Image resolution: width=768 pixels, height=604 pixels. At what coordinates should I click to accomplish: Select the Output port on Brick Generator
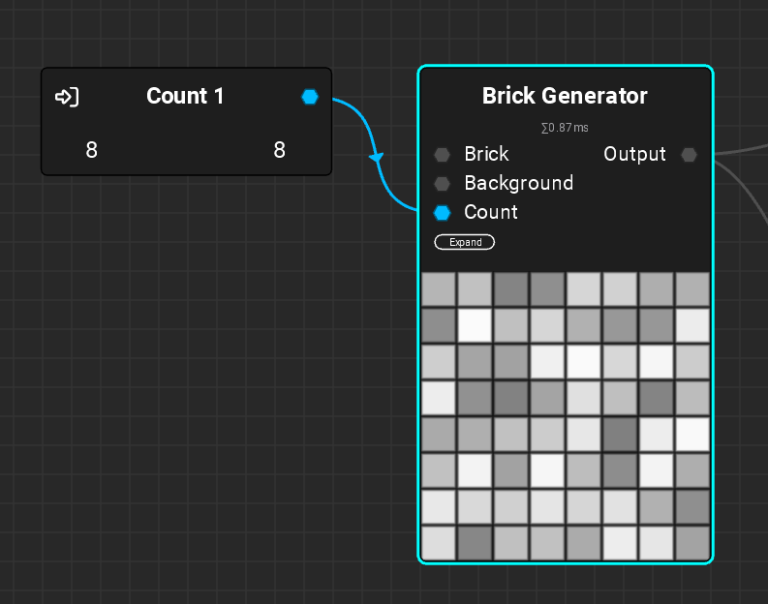pyautogui.click(x=689, y=155)
